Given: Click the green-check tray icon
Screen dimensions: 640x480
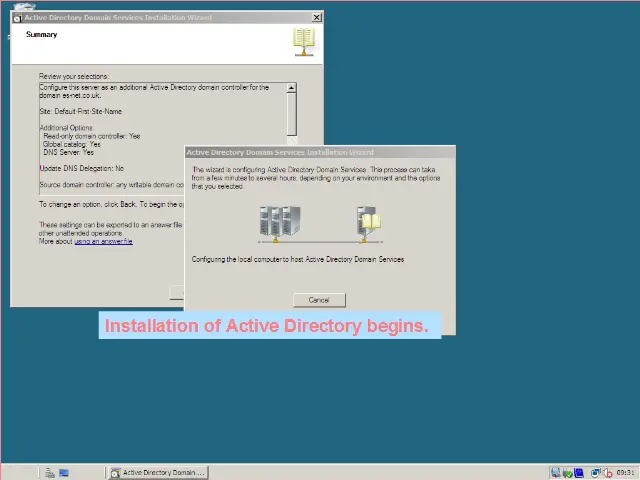Looking at the screenshot, I should tap(567, 473).
